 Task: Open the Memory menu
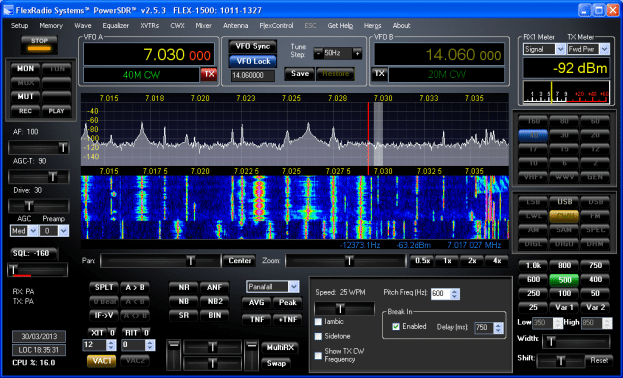[x=51, y=25]
